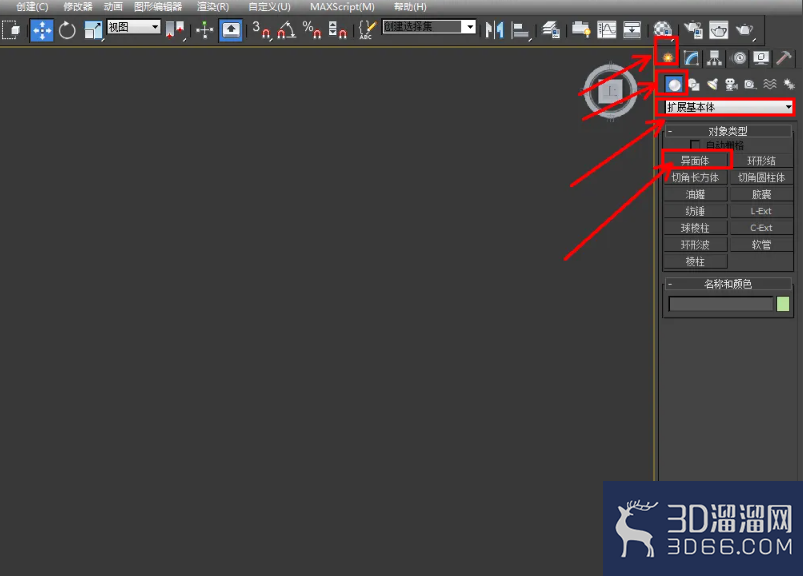
Task: Switch to the Hierarchy command panel tab
Action: click(714, 58)
